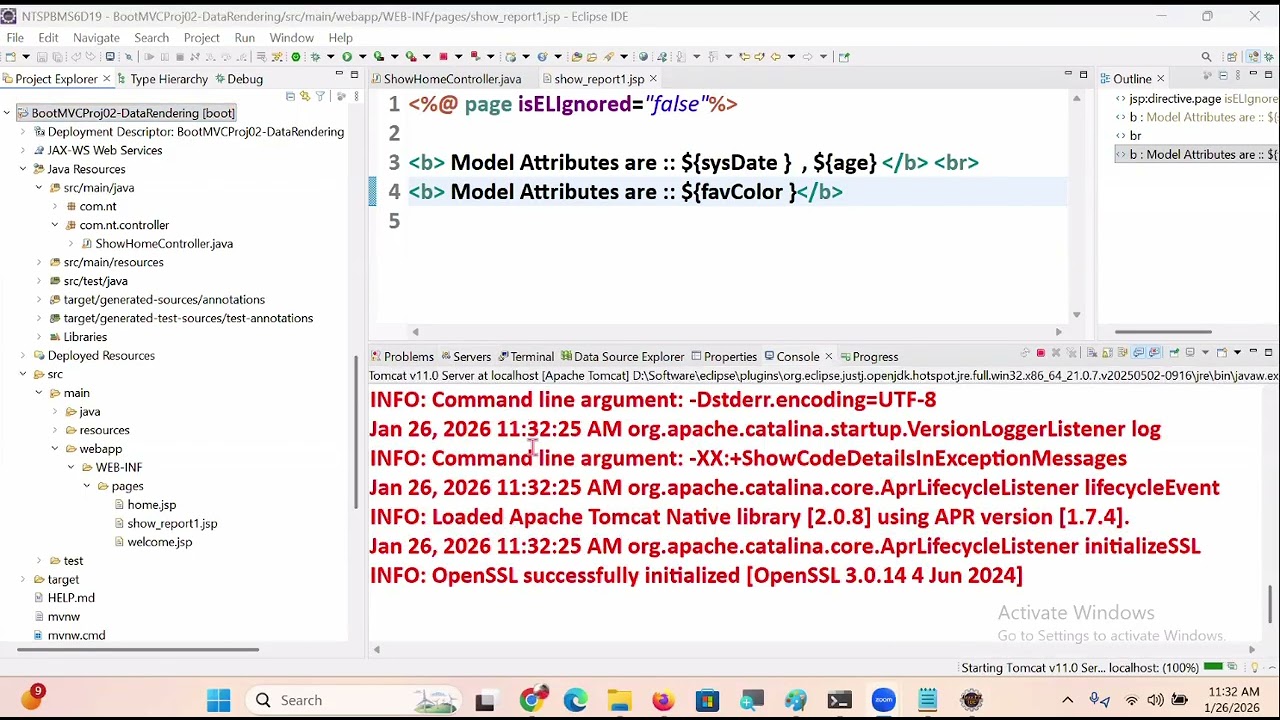
Task: Open the Eclipse Search magnifier at toolbar right
Action: (x=1206, y=57)
